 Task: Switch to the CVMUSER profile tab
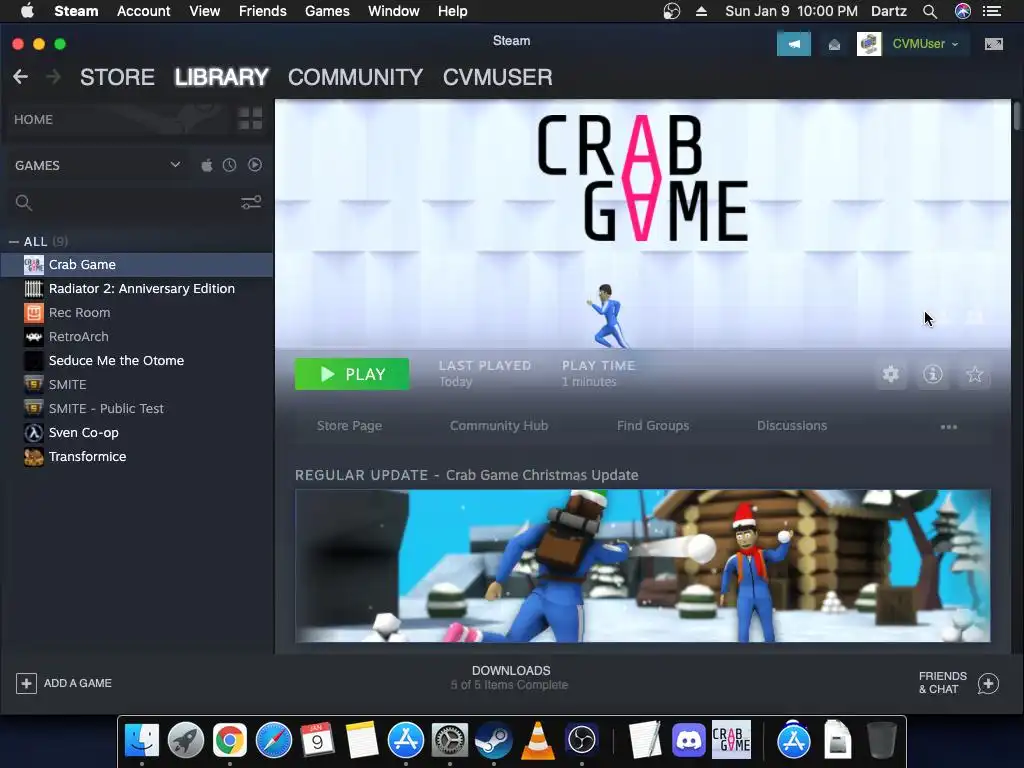[x=498, y=77]
